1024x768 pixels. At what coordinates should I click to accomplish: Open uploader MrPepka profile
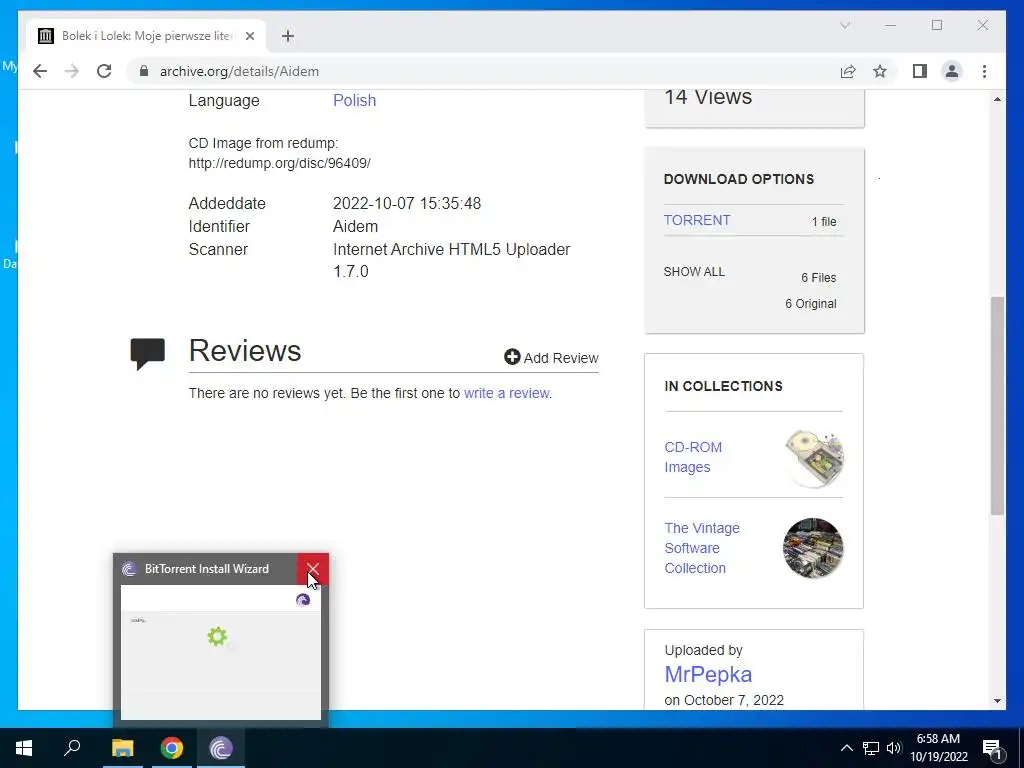(x=708, y=674)
